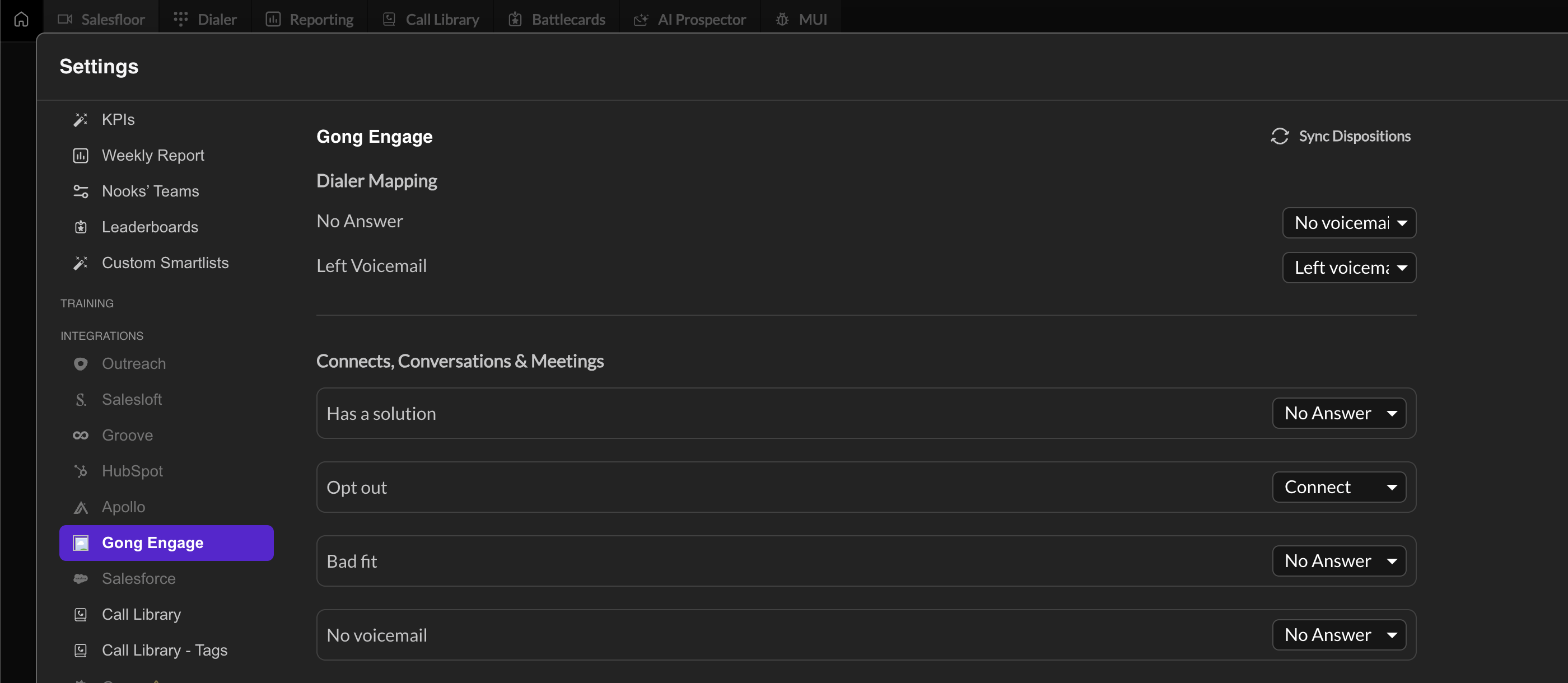Click the No voicemail row label
This screenshot has width=1568, height=683.
[x=377, y=635]
